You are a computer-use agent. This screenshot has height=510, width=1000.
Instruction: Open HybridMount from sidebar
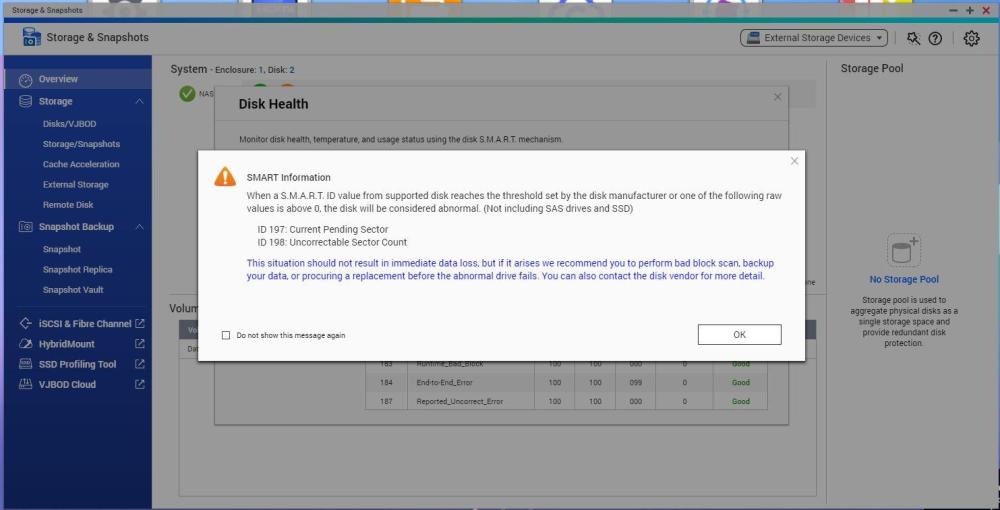coord(66,344)
